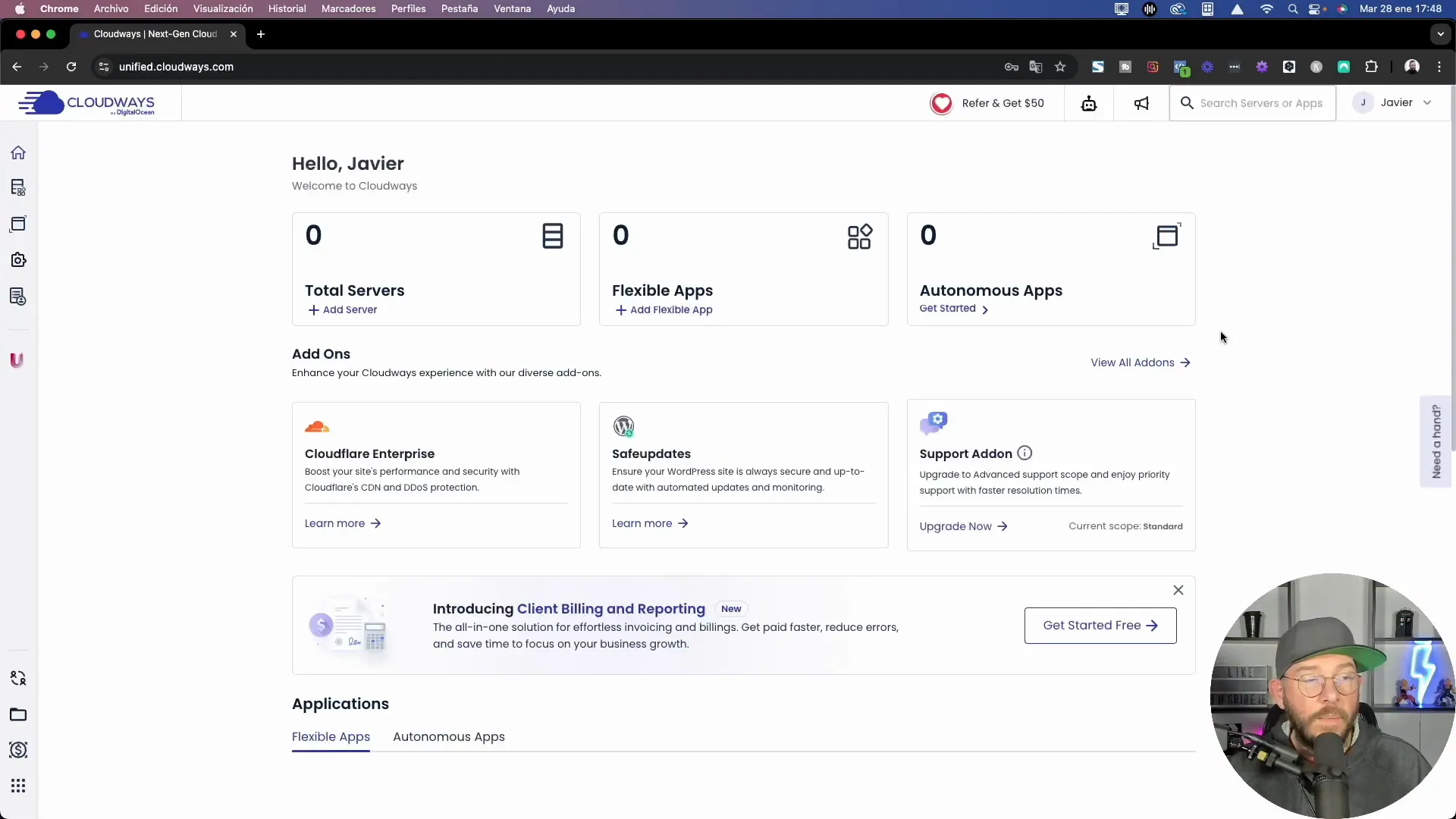Click the Support Addon chat icon
Screen dimensions: 1456x819
click(x=934, y=423)
